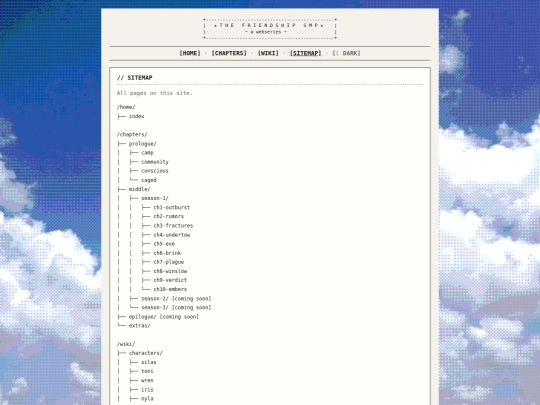Screen dimensions: 540x405
Task: Select the SITEMAP nav link
Action: click(305, 53)
